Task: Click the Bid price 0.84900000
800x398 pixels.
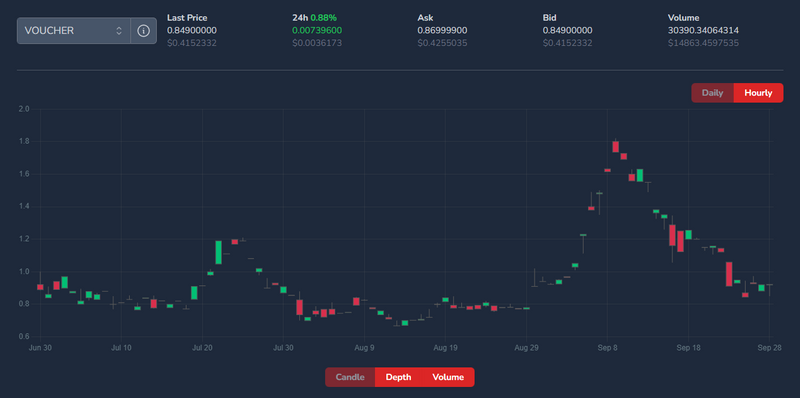Action: tap(567, 31)
